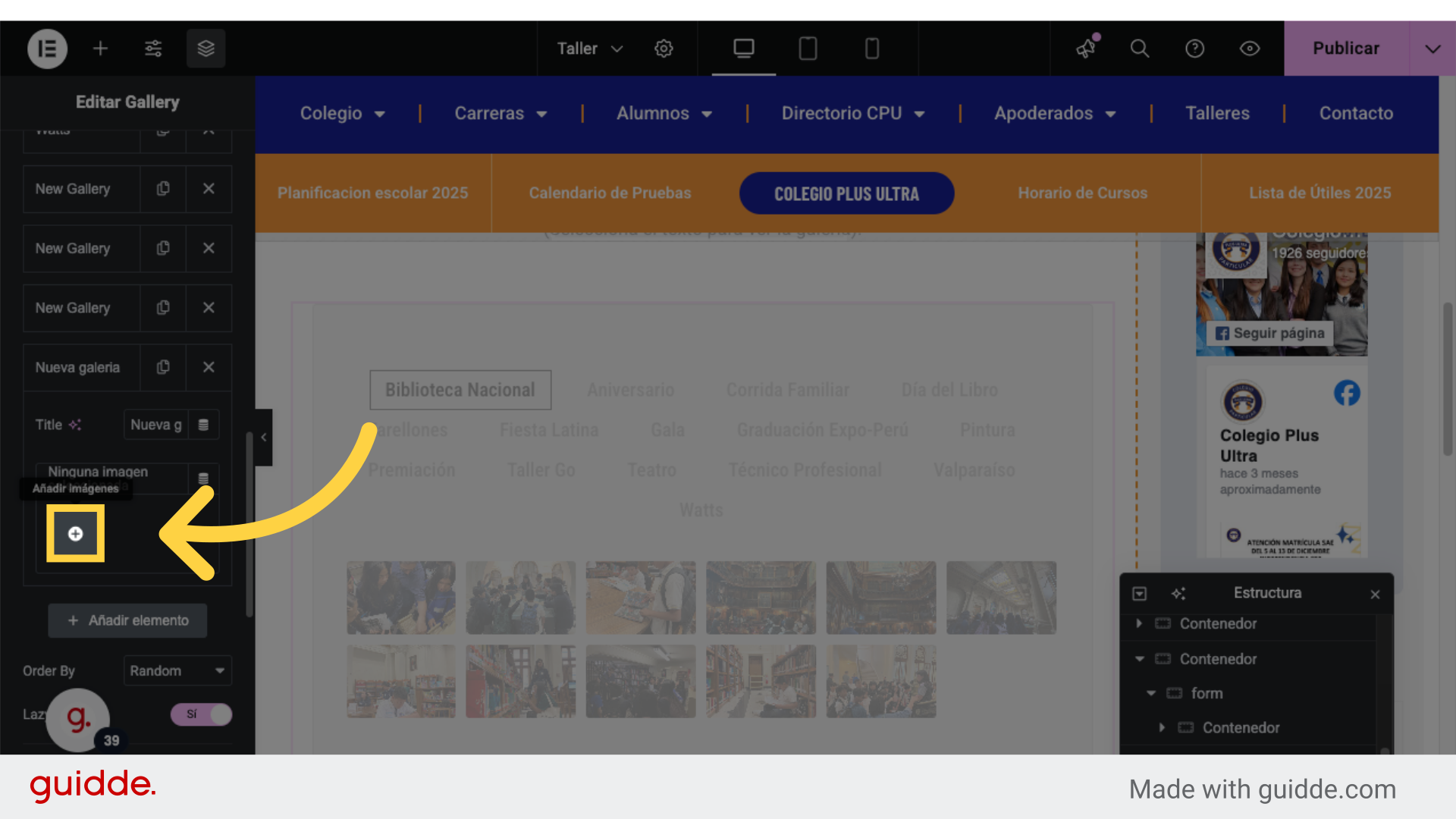Click the first gallery thumbnail in top row
This screenshot has height=819, width=1456.
tap(401, 598)
